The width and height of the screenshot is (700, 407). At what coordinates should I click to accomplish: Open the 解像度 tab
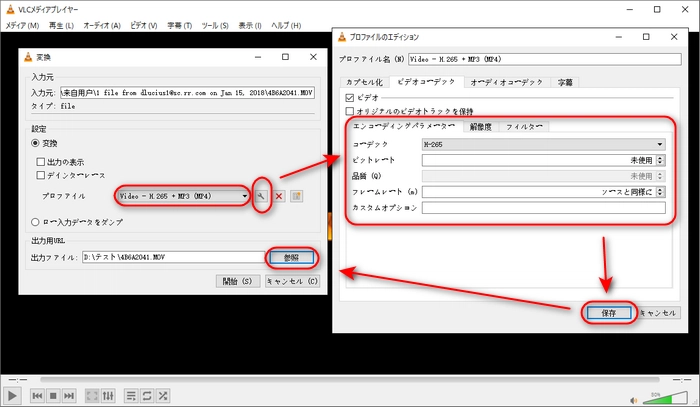[x=481, y=127]
